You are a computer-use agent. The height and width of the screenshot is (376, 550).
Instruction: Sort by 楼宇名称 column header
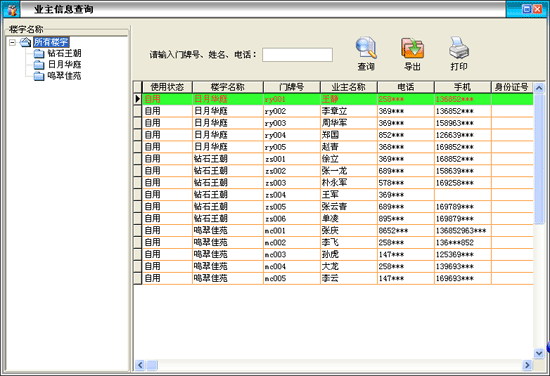tap(228, 87)
